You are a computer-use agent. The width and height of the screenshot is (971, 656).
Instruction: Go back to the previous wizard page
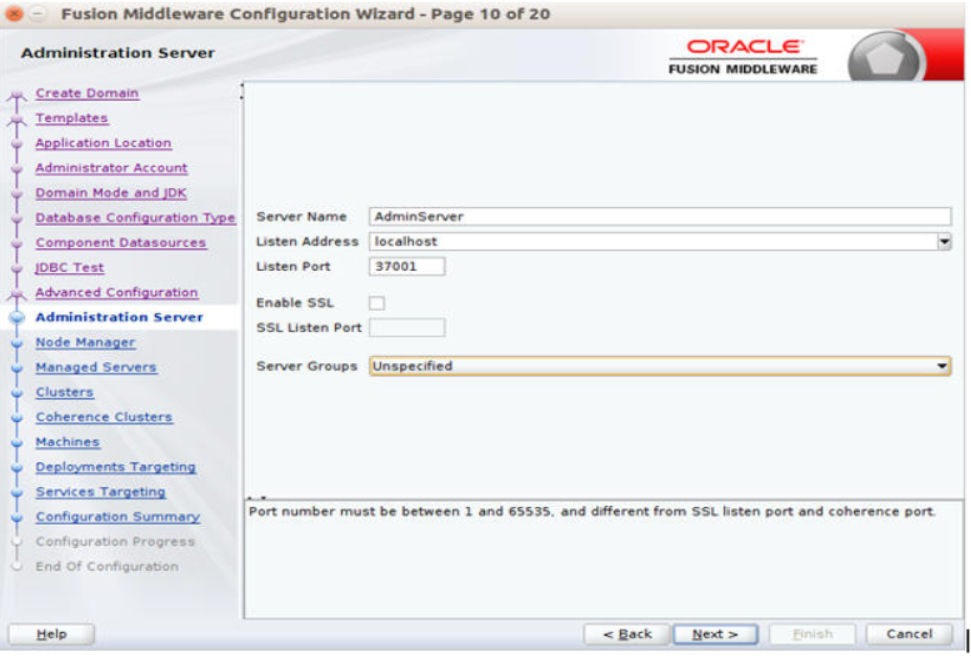(x=630, y=634)
